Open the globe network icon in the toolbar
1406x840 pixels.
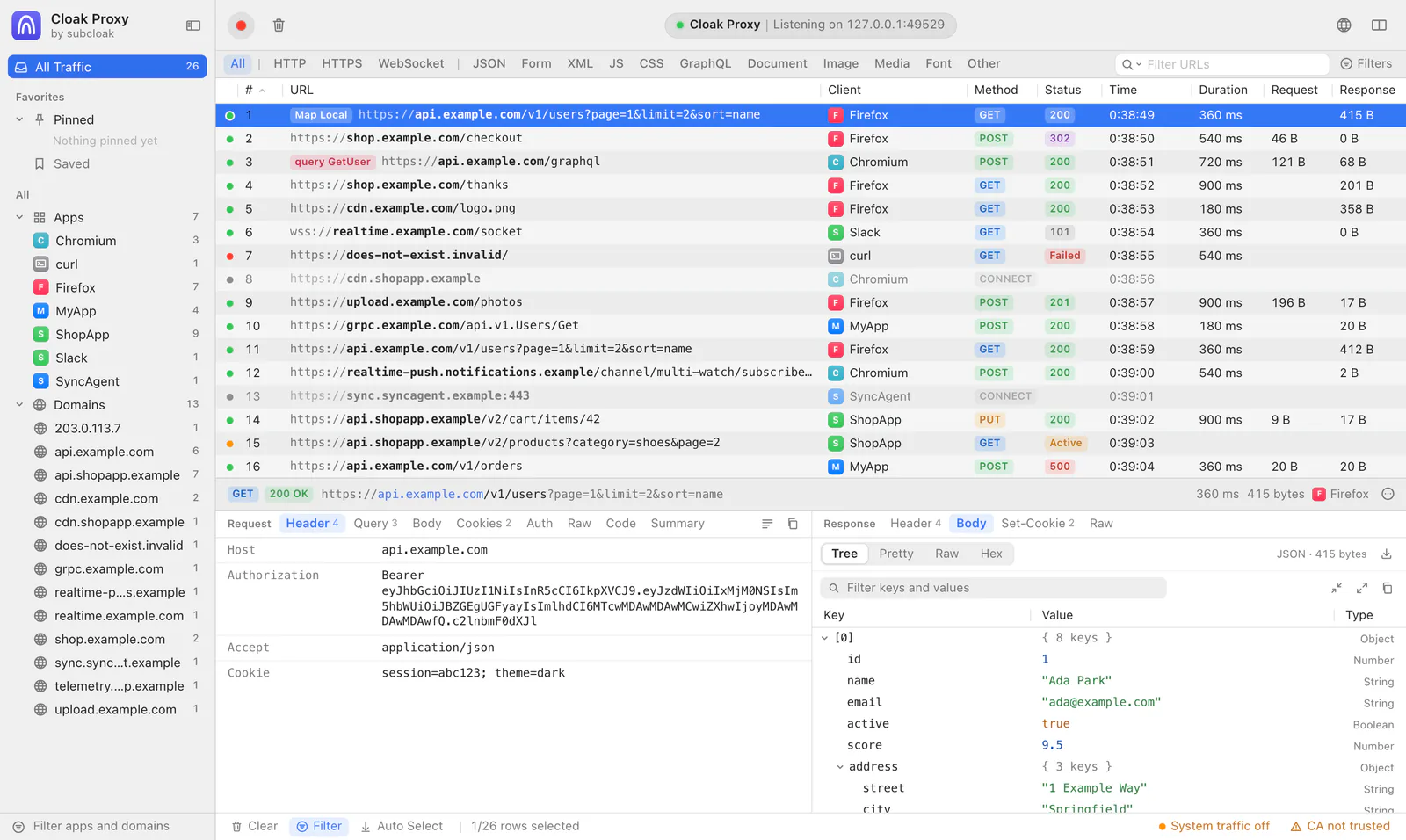(1344, 25)
